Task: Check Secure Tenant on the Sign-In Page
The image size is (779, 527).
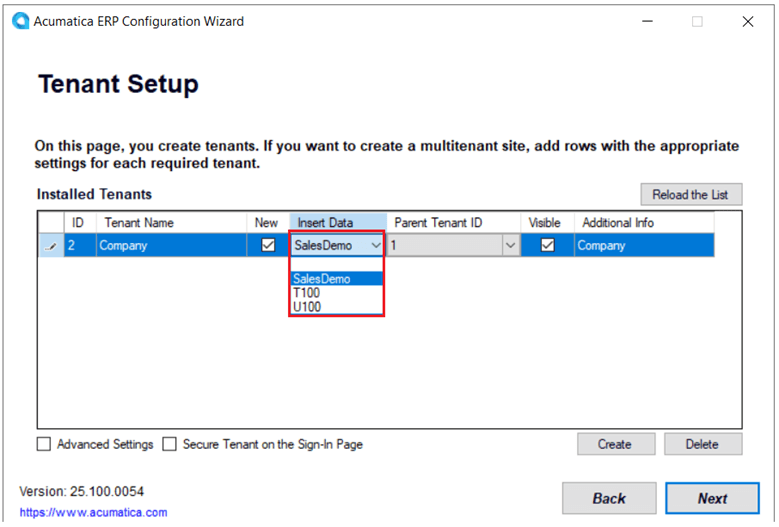Action: tap(170, 444)
